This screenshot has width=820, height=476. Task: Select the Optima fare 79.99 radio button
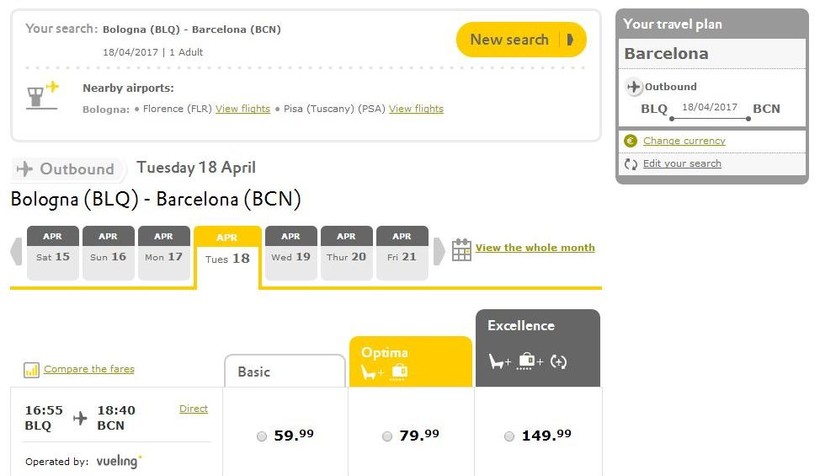pos(387,436)
